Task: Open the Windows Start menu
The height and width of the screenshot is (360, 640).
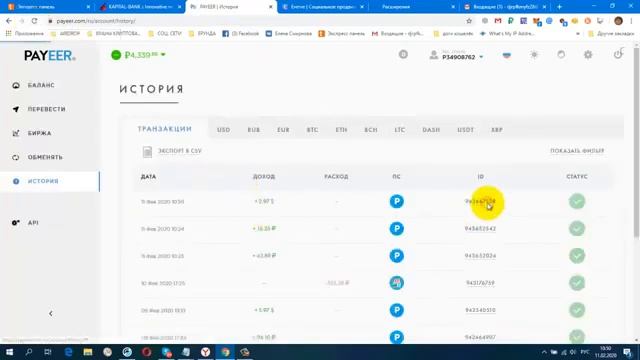Action: (9, 352)
